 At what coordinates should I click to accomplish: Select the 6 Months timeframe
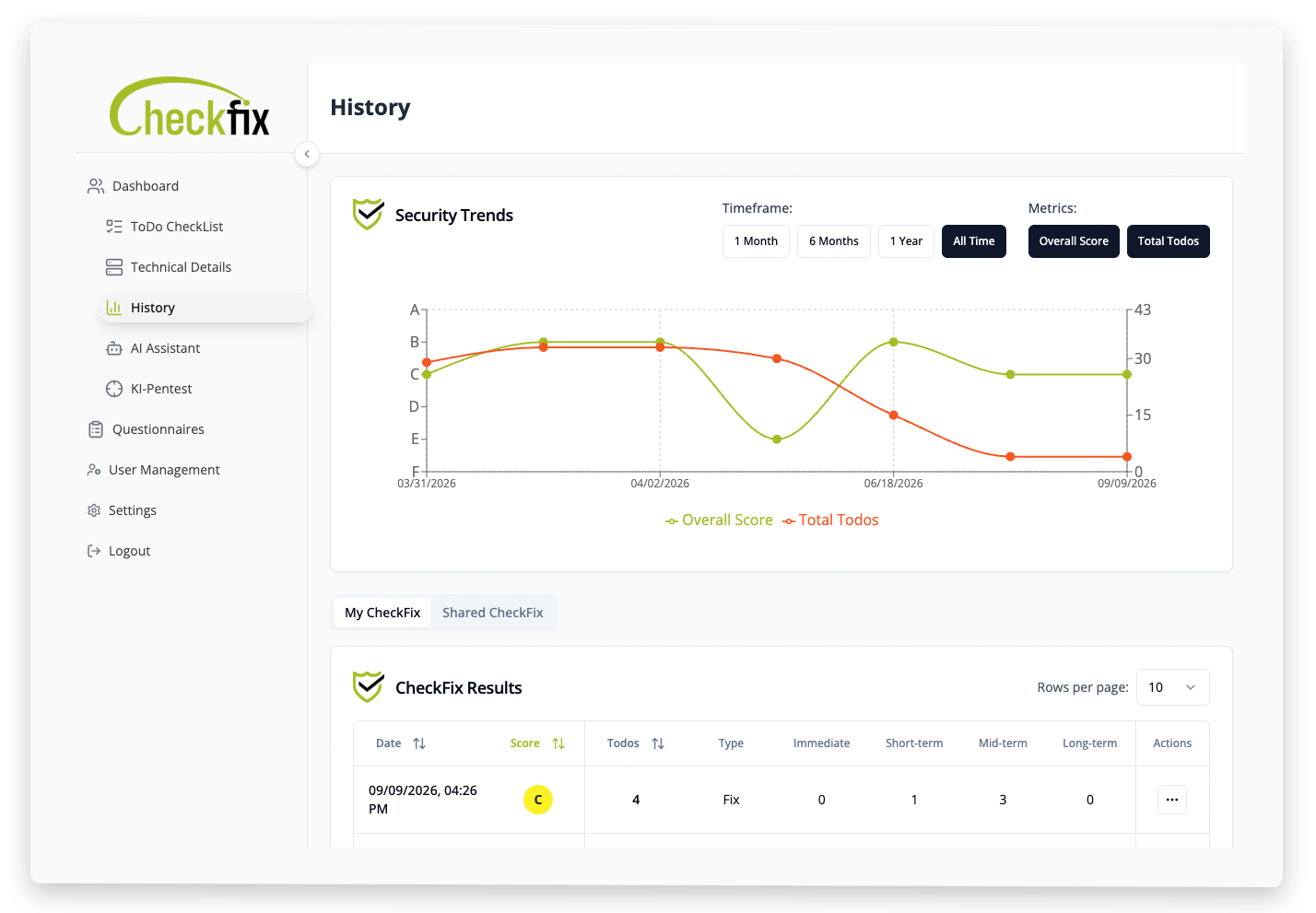tap(834, 241)
